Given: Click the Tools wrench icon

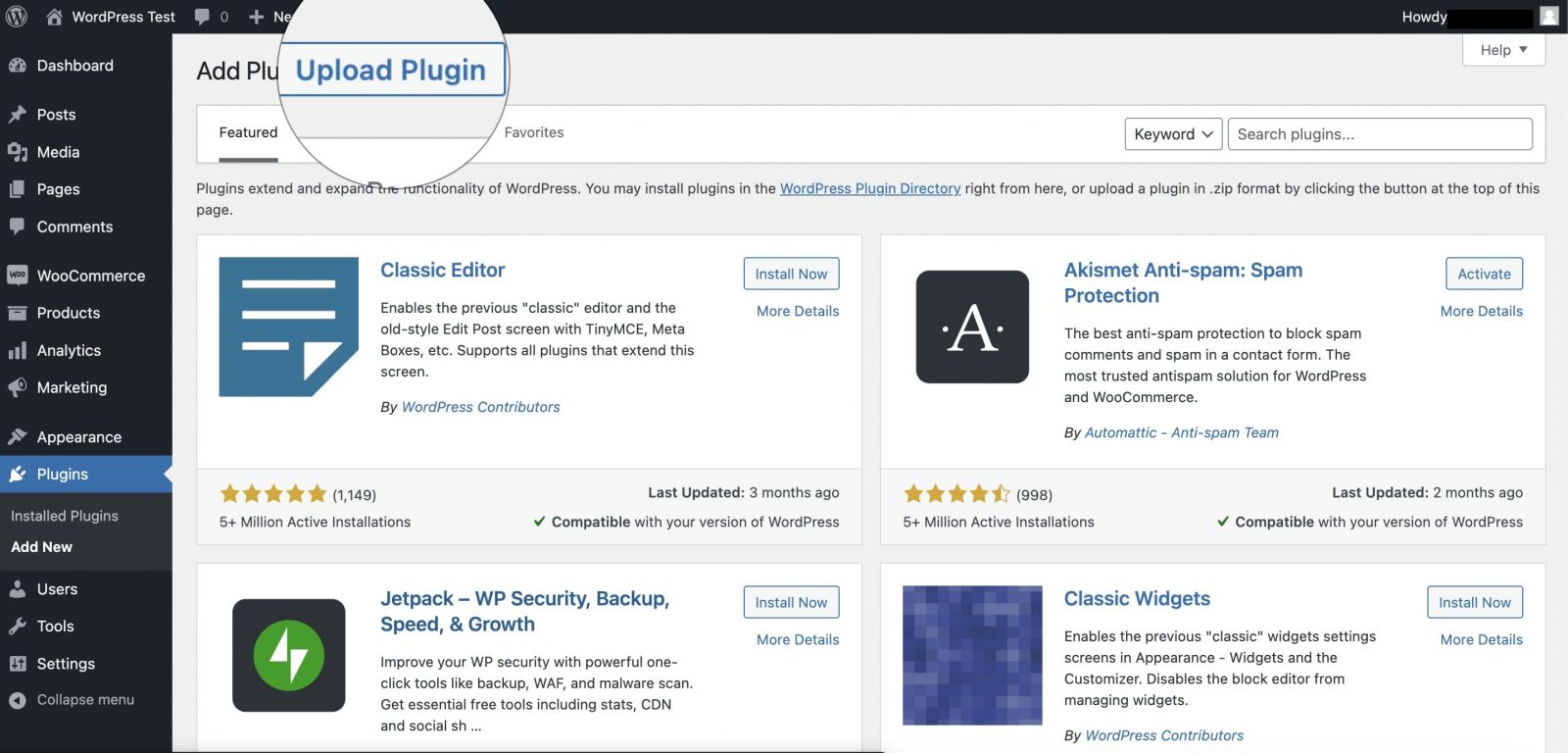Looking at the screenshot, I should pyautogui.click(x=17, y=627).
